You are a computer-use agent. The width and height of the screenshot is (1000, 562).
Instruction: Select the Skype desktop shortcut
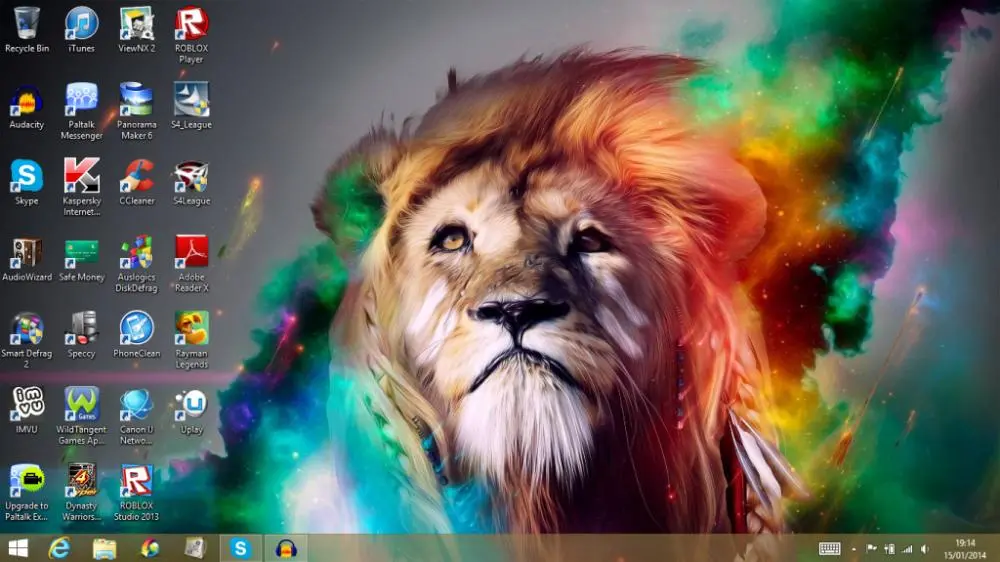tap(27, 182)
